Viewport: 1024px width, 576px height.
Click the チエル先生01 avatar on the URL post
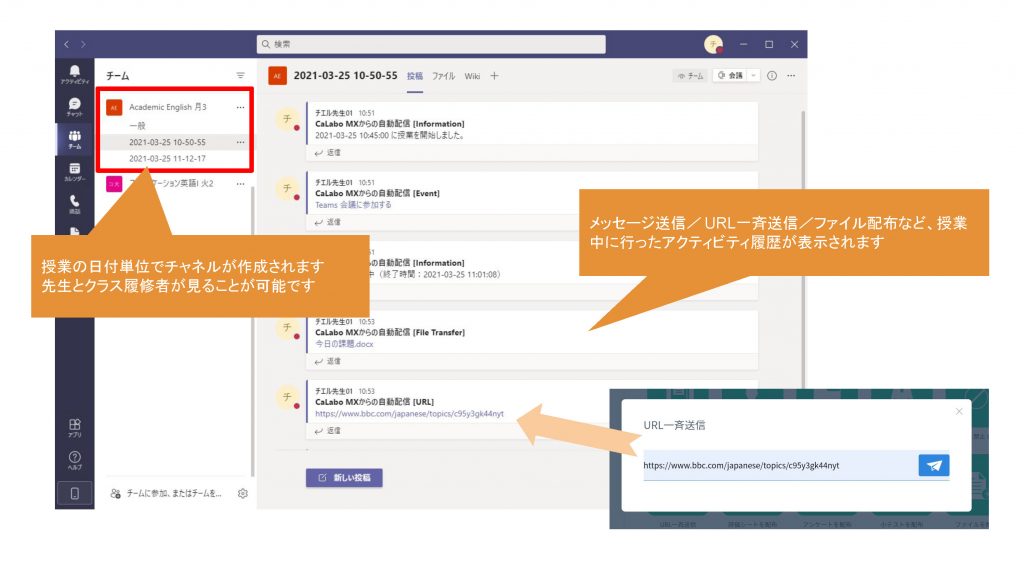pos(287,397)
